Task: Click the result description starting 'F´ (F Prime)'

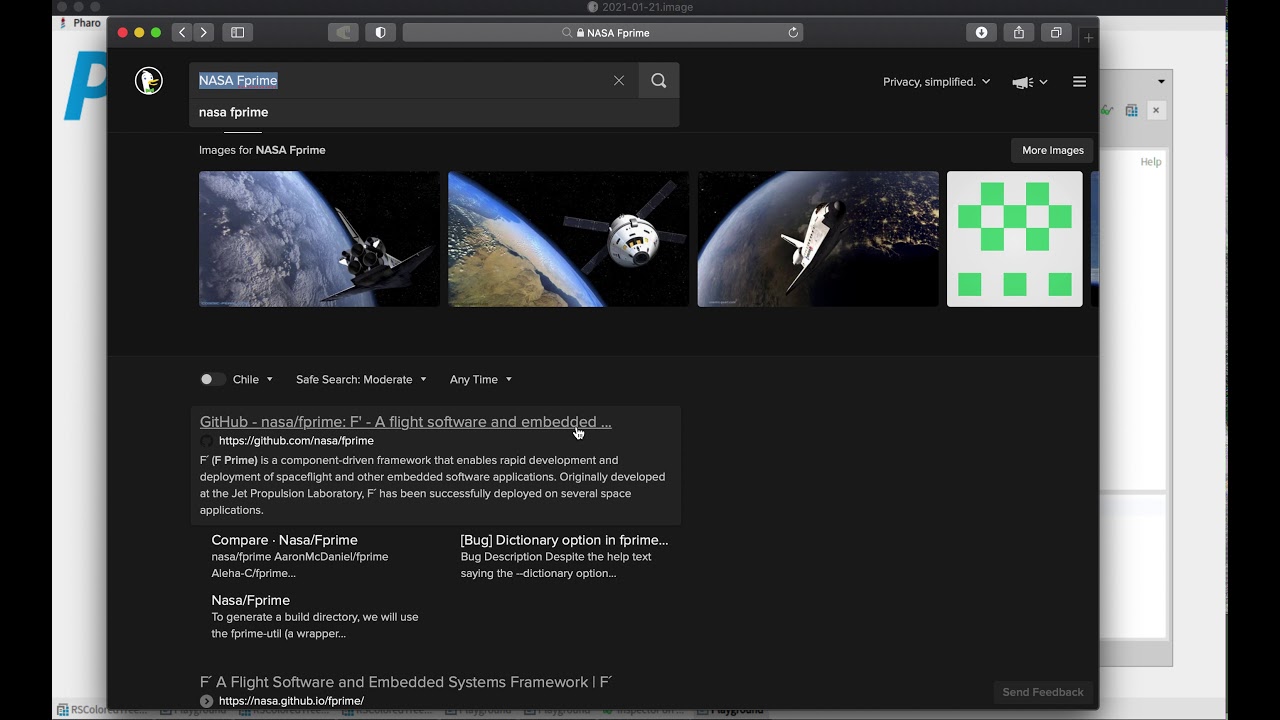Action: tap(432, 485)
